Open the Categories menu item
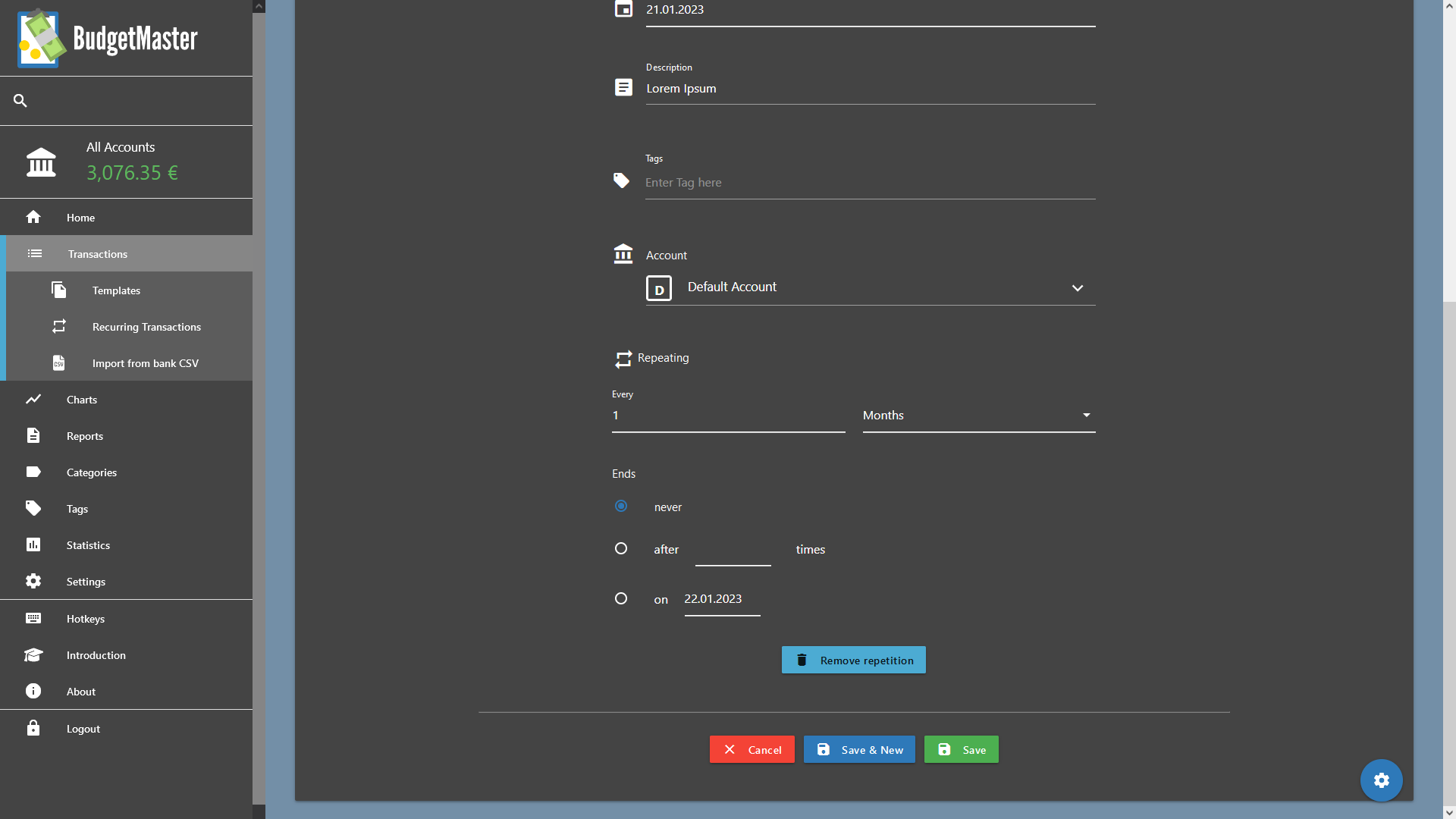The height and width of the screenshot is (819, 1456). [126, 472]
